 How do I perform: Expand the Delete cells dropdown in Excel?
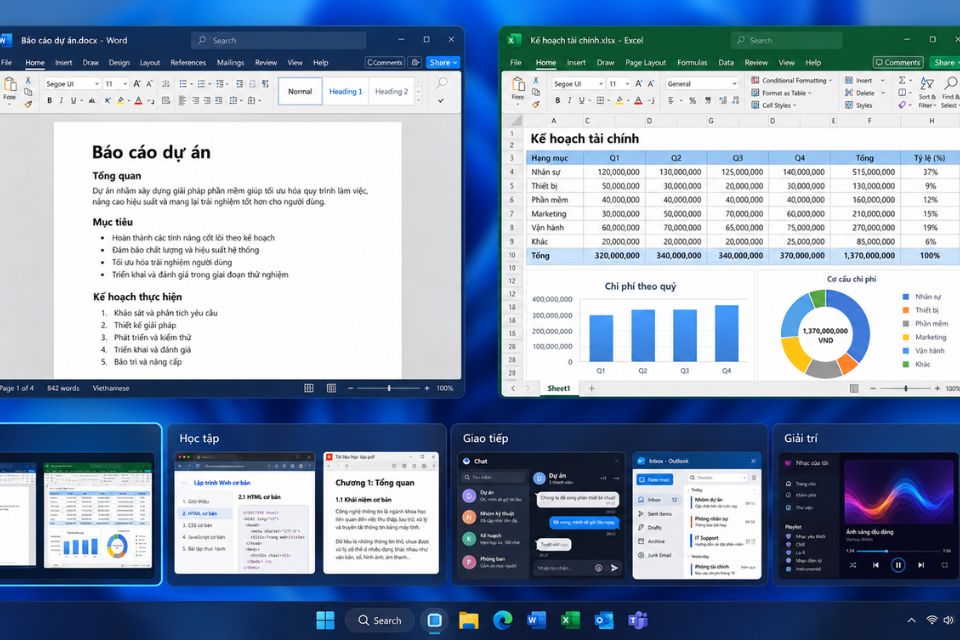point(882,92)
